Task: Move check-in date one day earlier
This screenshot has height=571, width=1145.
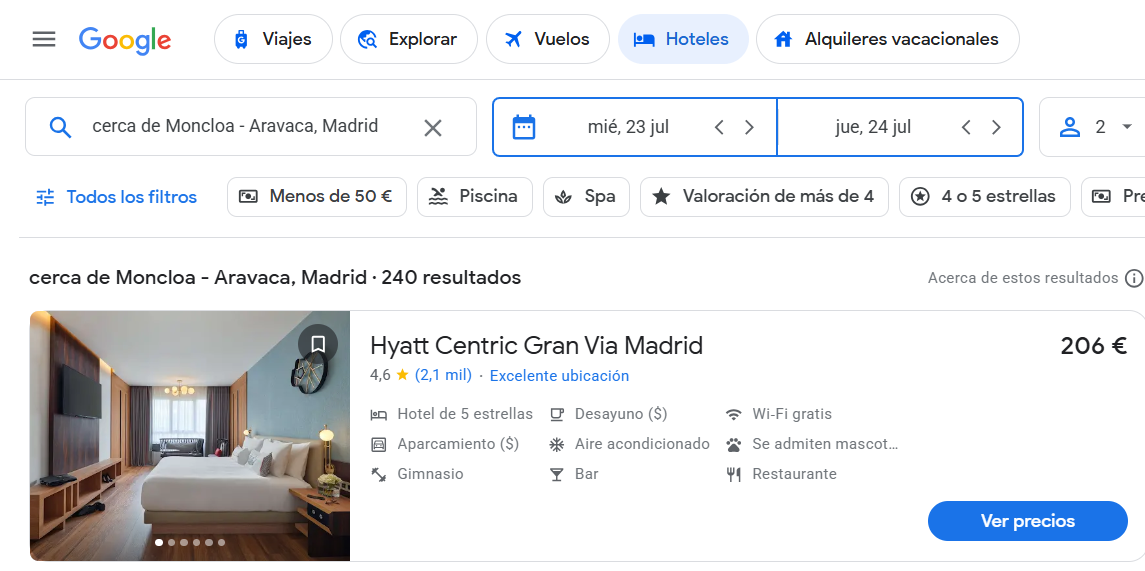Action: (x=719, y=127)
